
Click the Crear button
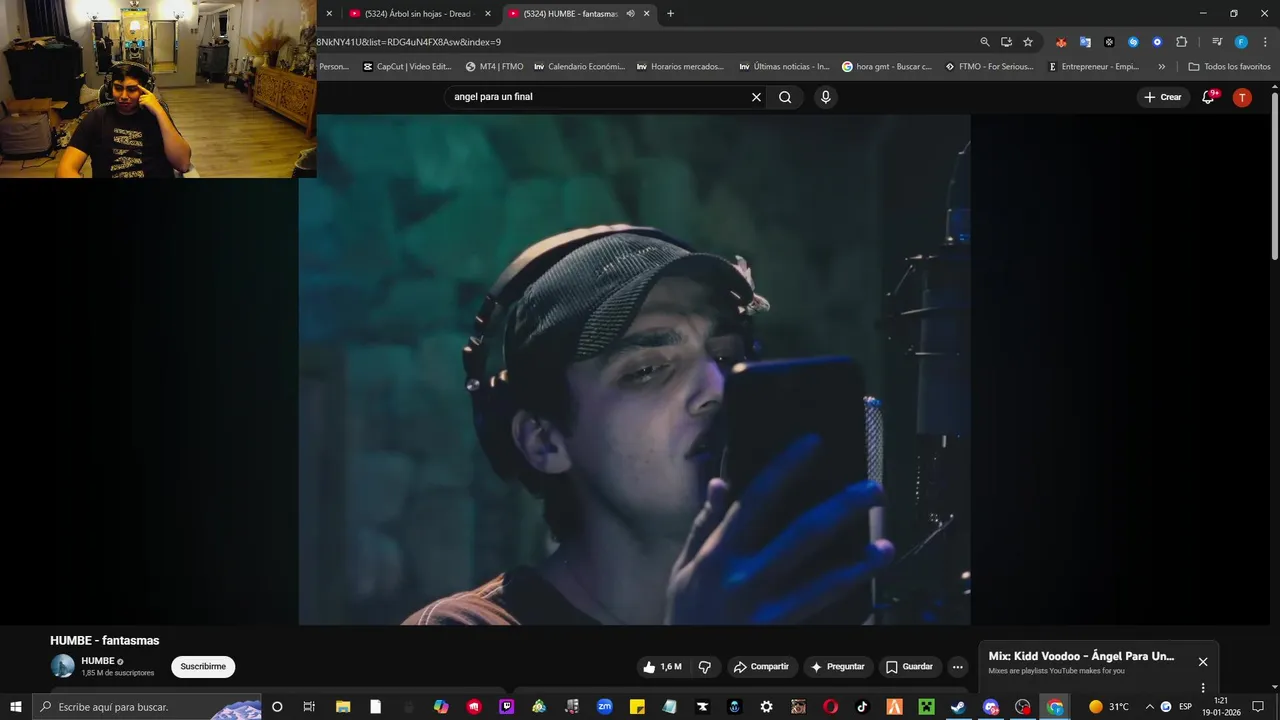point(1162,97)
